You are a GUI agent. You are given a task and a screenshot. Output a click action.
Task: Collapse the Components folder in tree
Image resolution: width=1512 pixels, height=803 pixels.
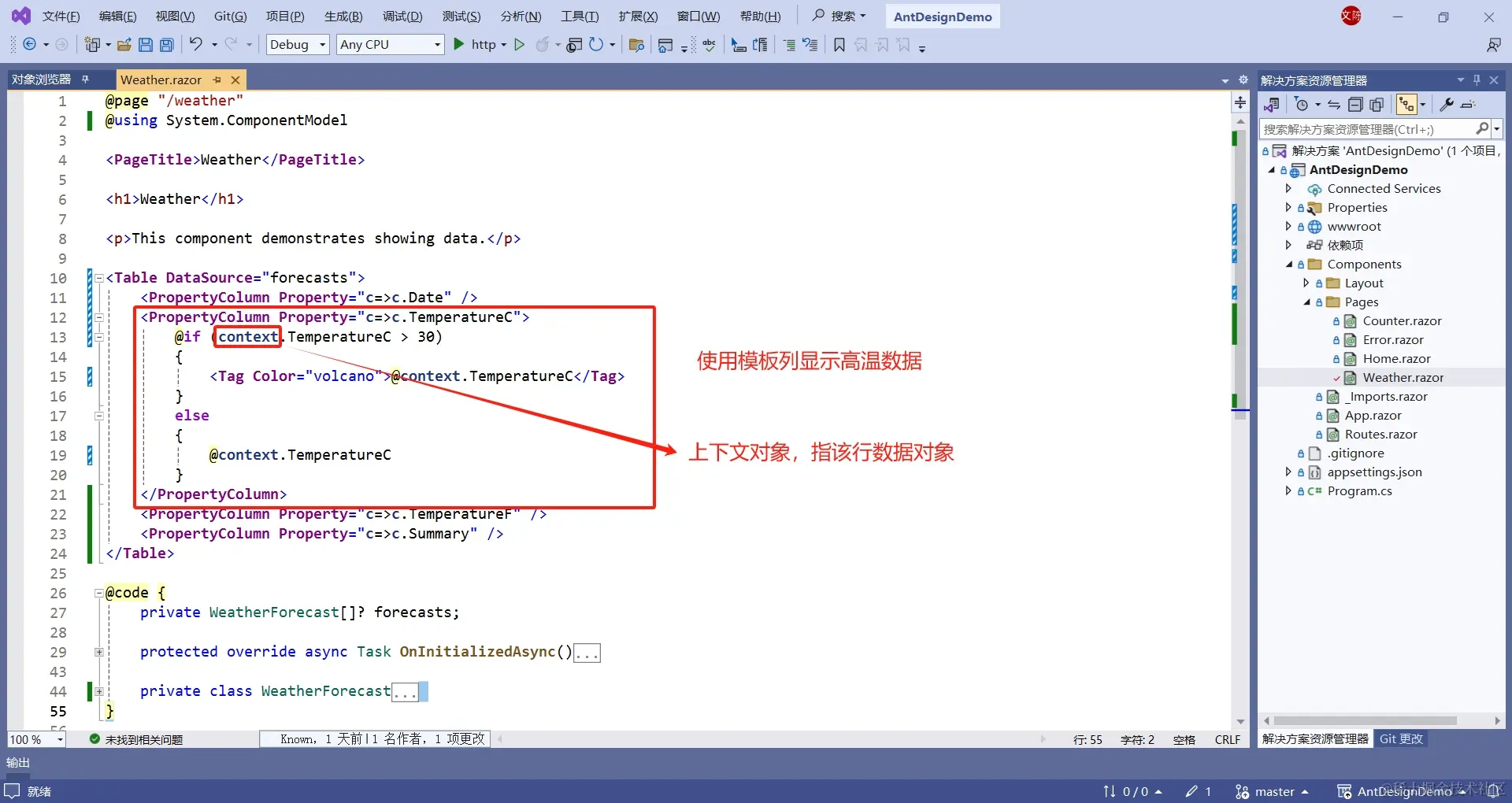1289,265
